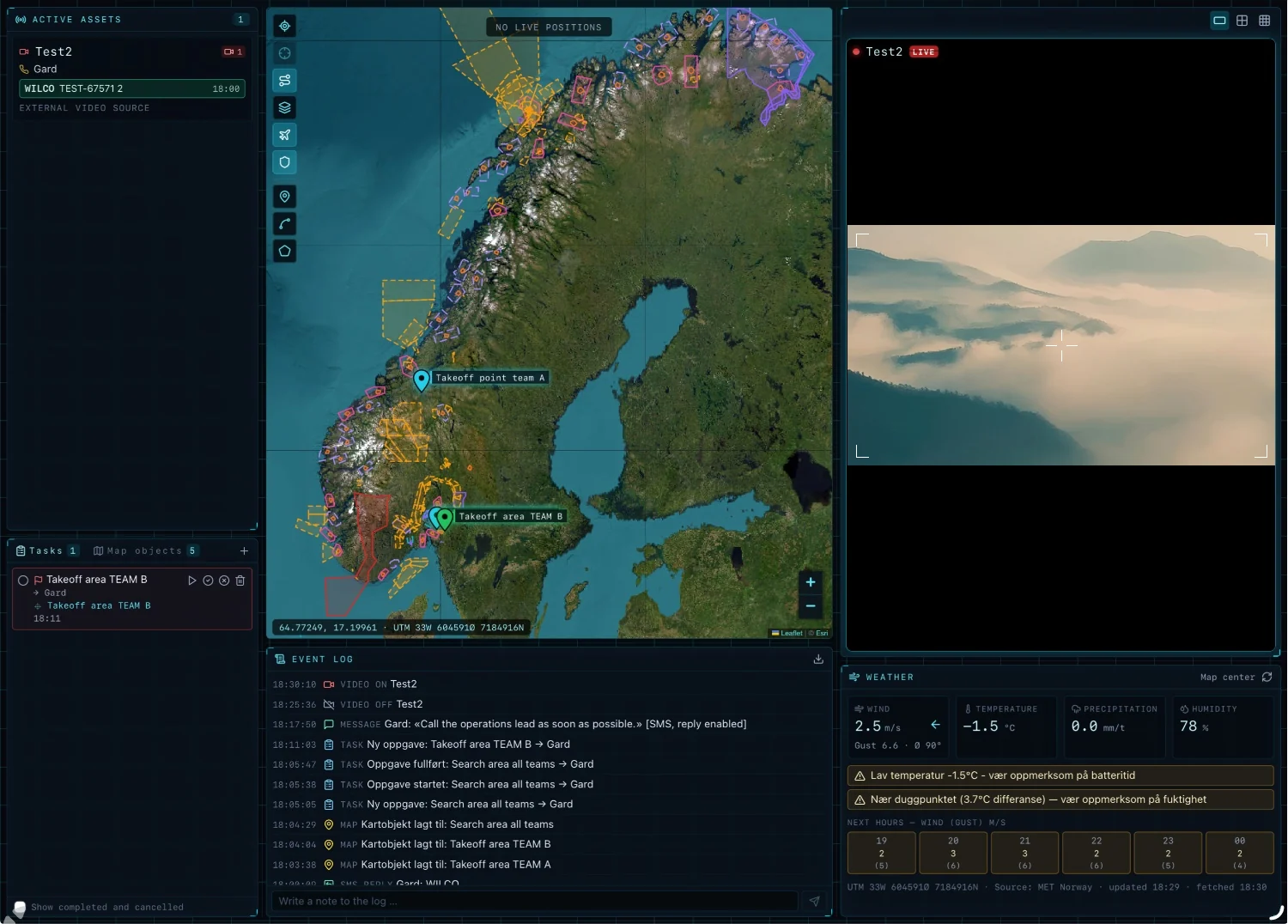This screenshot has width=1288, height=924.
Task: Enable Show completed and cancelled checkbox
Action: pyautogui.click(x=20, y=908)
